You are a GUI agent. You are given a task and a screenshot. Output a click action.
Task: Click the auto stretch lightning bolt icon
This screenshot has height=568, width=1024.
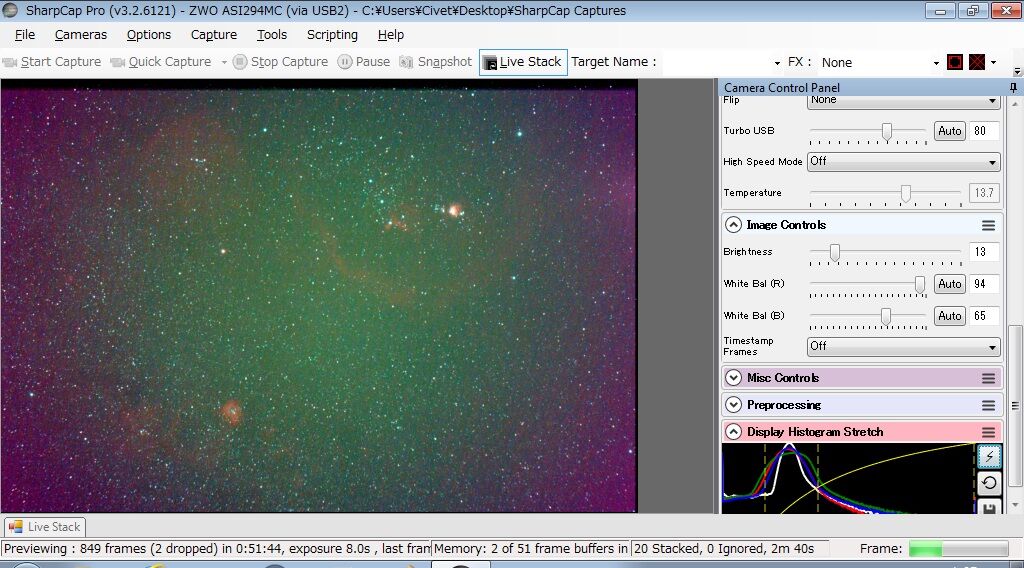click(x=988, y=456)
